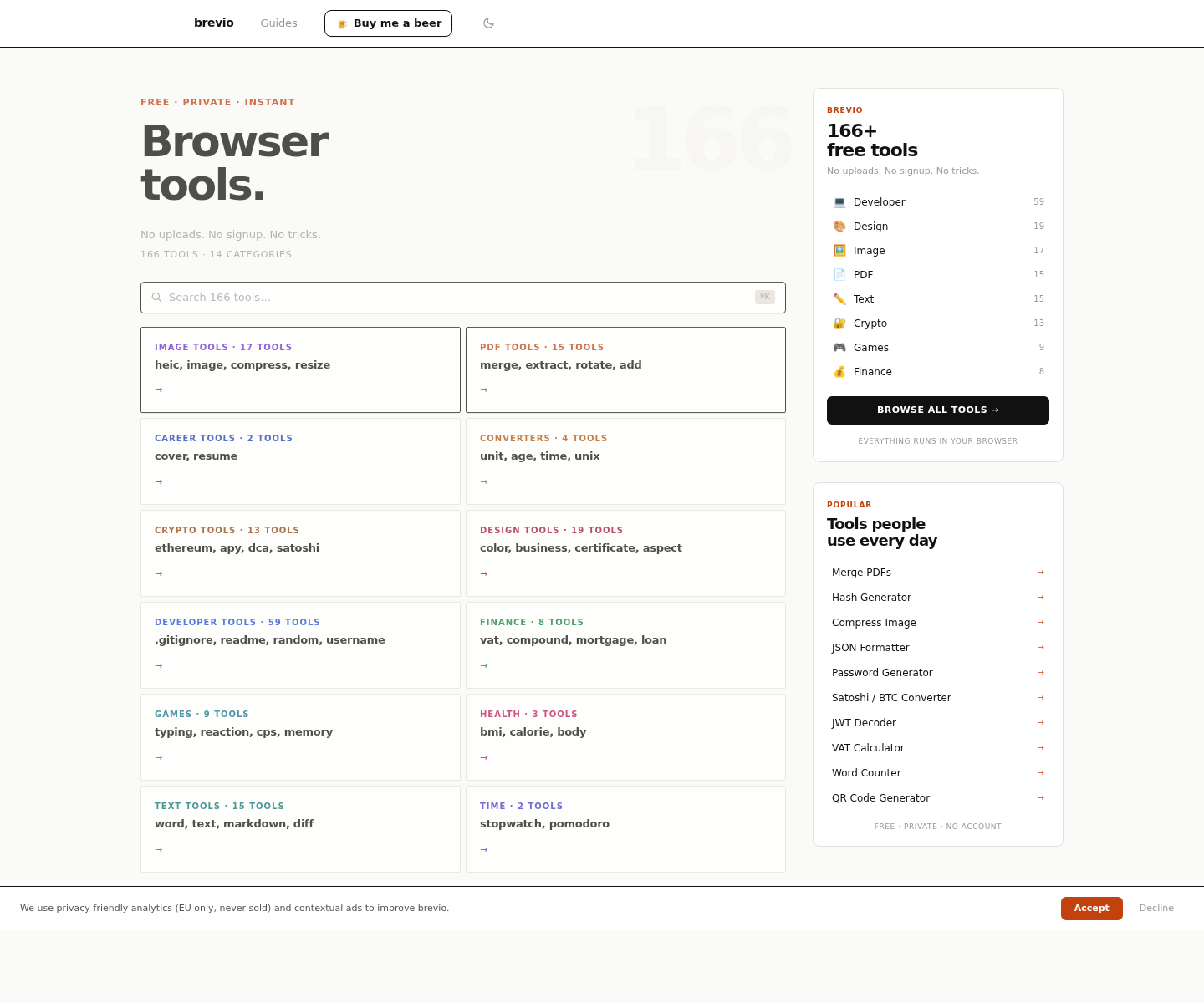Click the Crypto lock icon in the sidebar
Image resolution: width=1204 pixels, height=1003 pixels.
pos(839,323)
